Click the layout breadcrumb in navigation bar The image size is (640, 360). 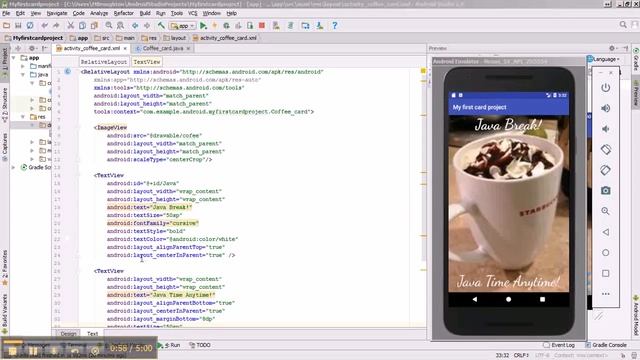point(175,38)
